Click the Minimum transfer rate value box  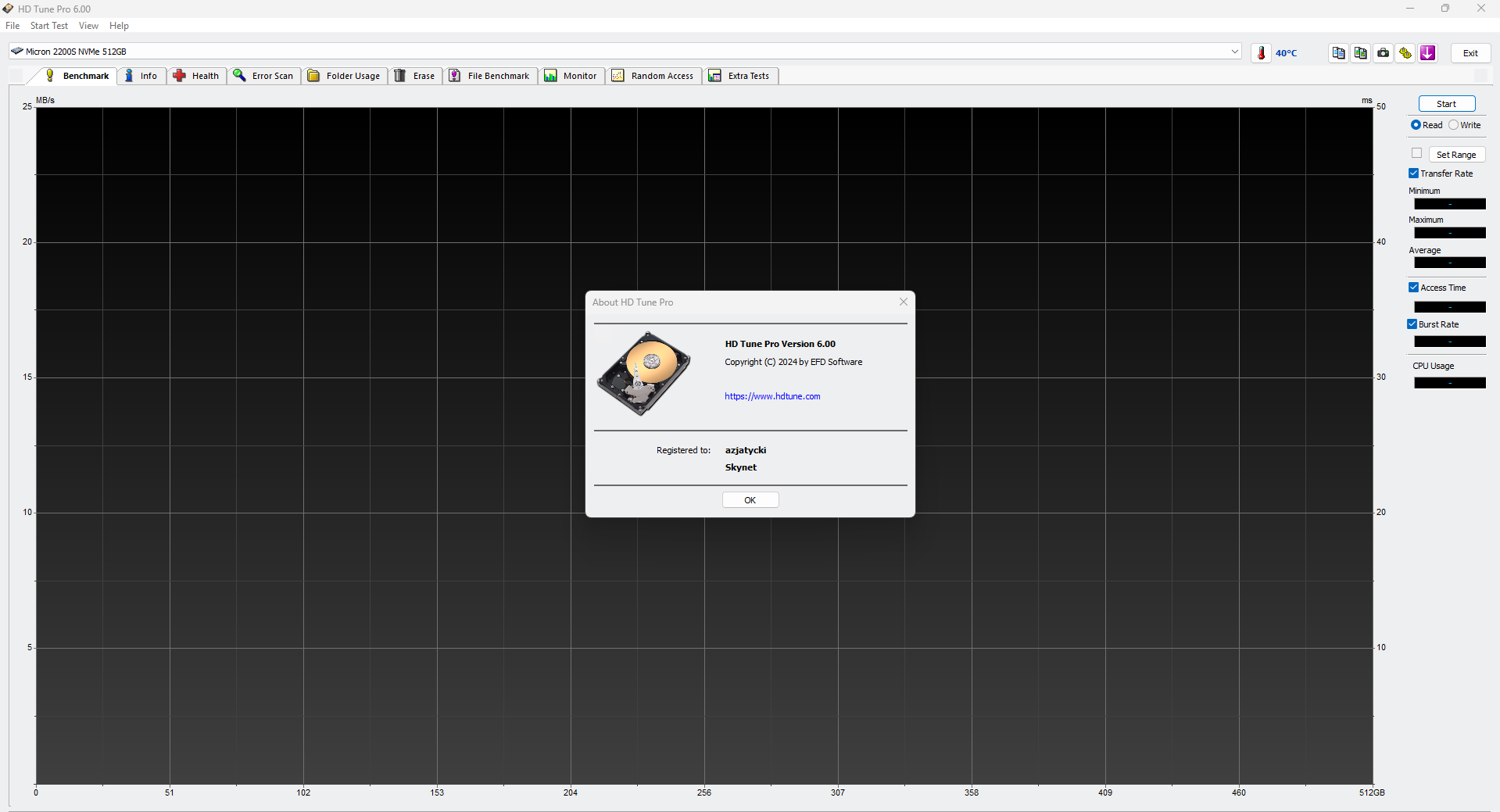click(1450, 204)
